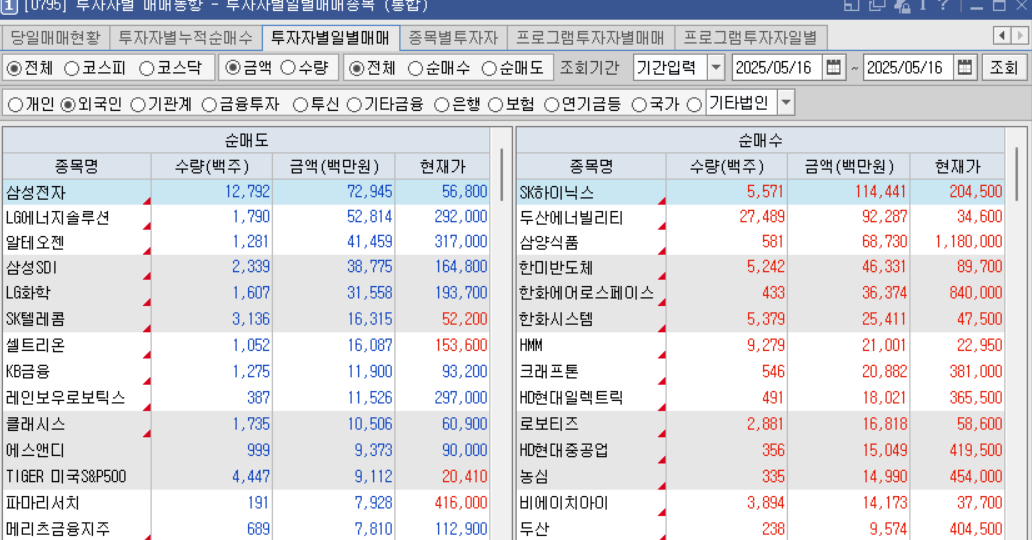Select the 비에이치아이 stock row
This screenshot has width=1032, height=540.
pyautogui.click(x=761, y=503)
